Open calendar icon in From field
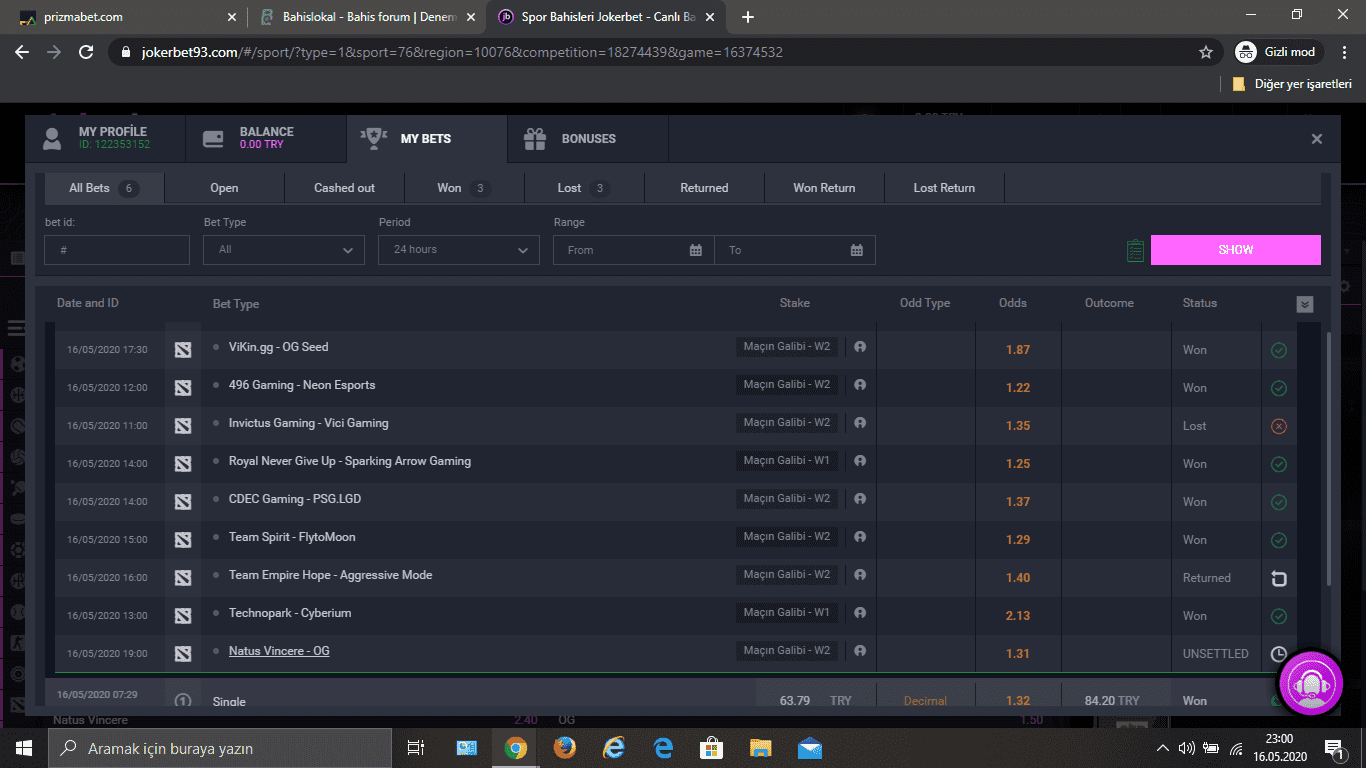1366x768 pixels. (x=696, y=250)
